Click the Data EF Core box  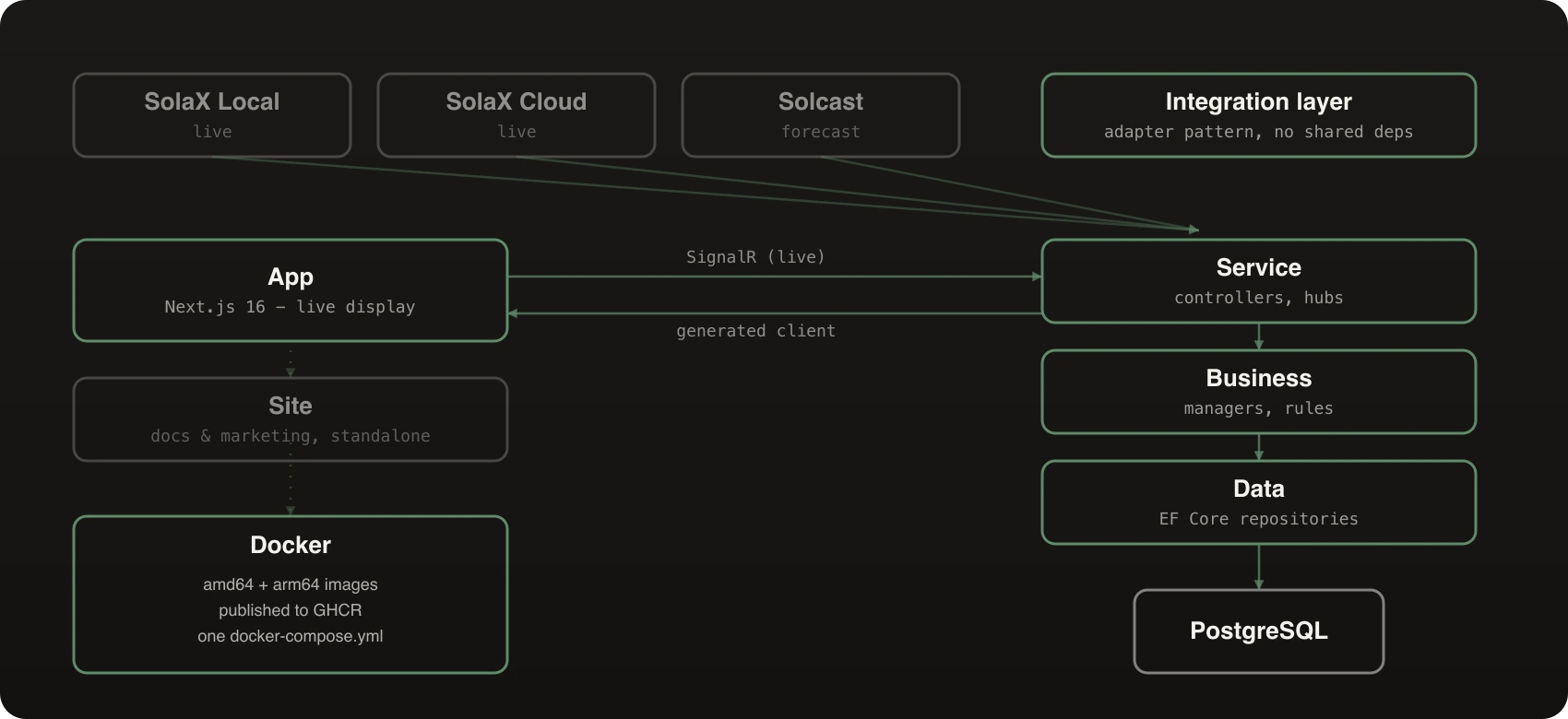pyautogui.click(x=1259, y=502)
